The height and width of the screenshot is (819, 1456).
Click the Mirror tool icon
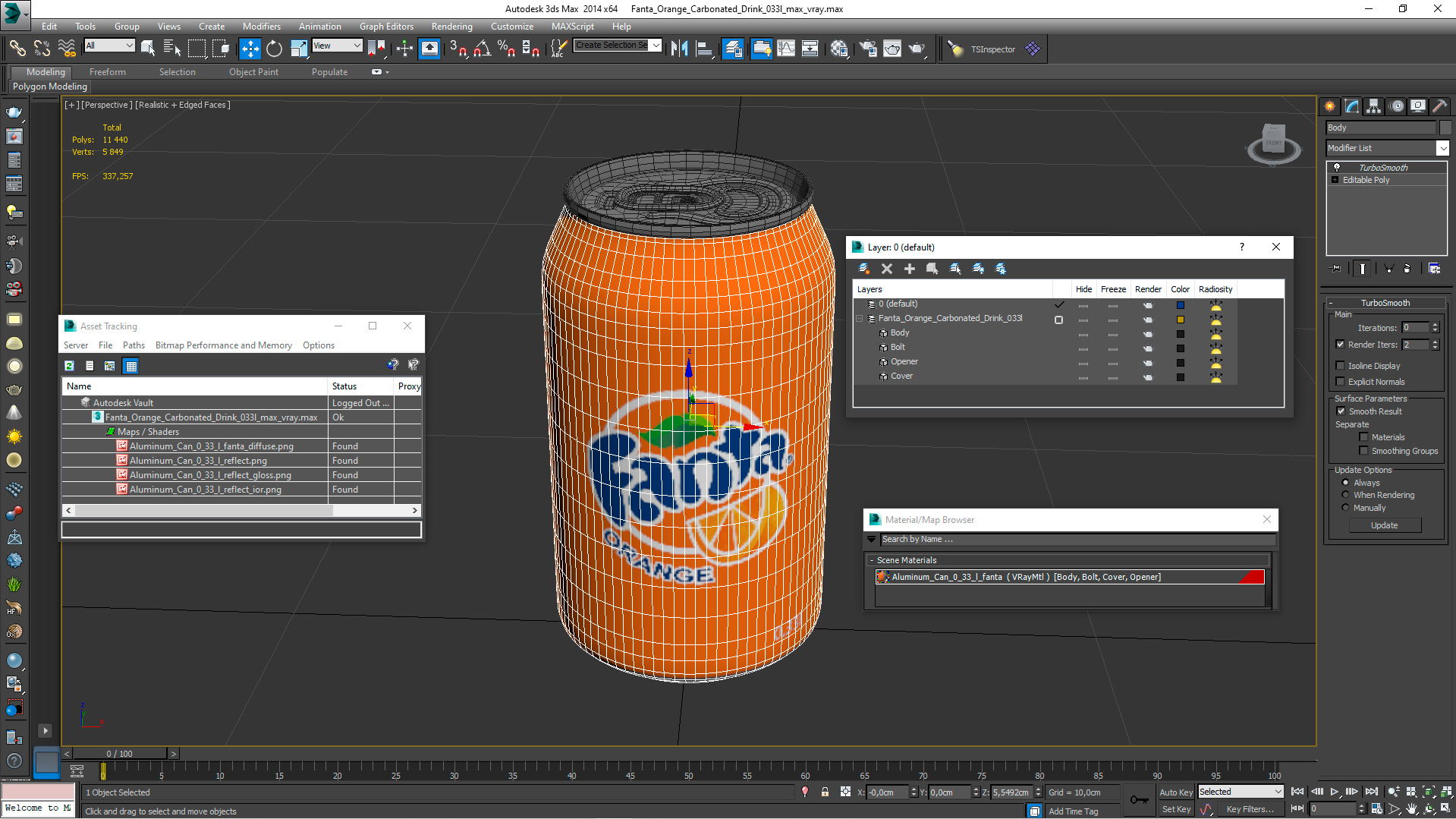[x=679, y=49]
